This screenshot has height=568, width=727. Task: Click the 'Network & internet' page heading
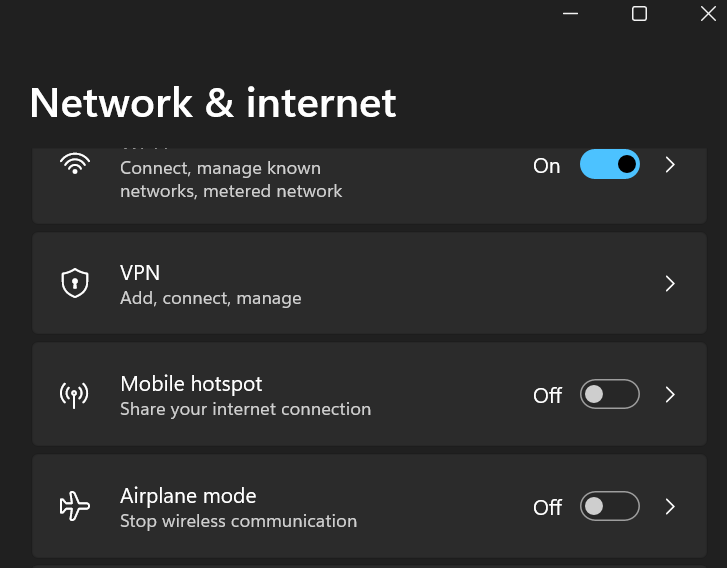coord(213,103)
